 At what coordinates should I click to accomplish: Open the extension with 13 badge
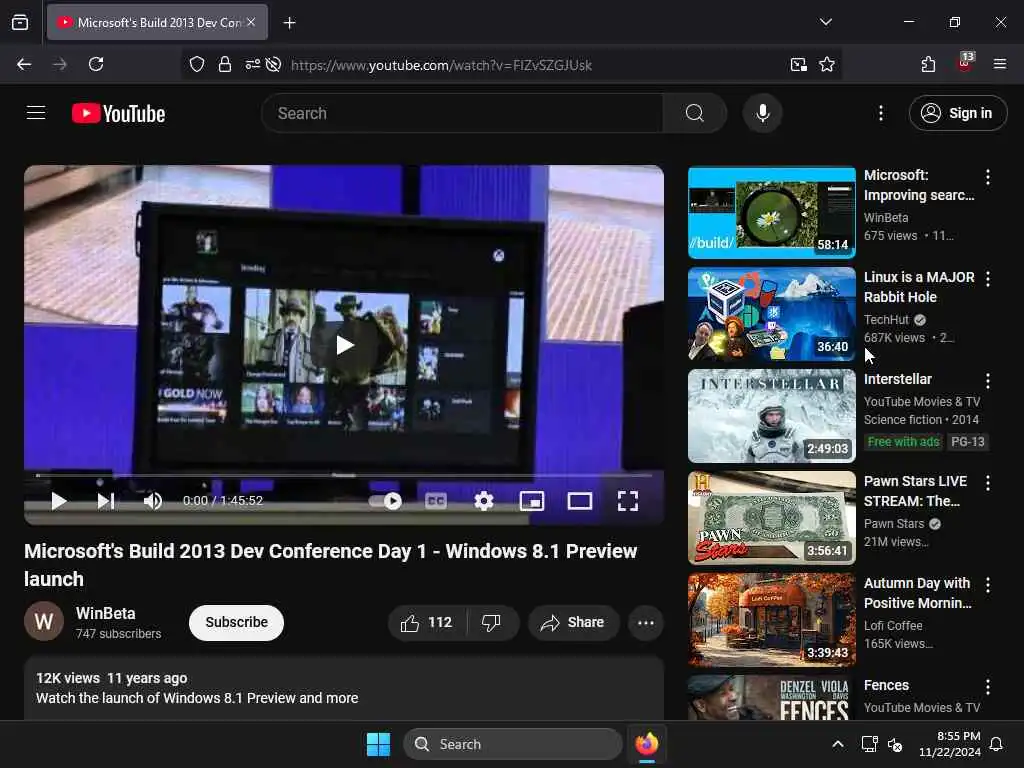point(965,63)
